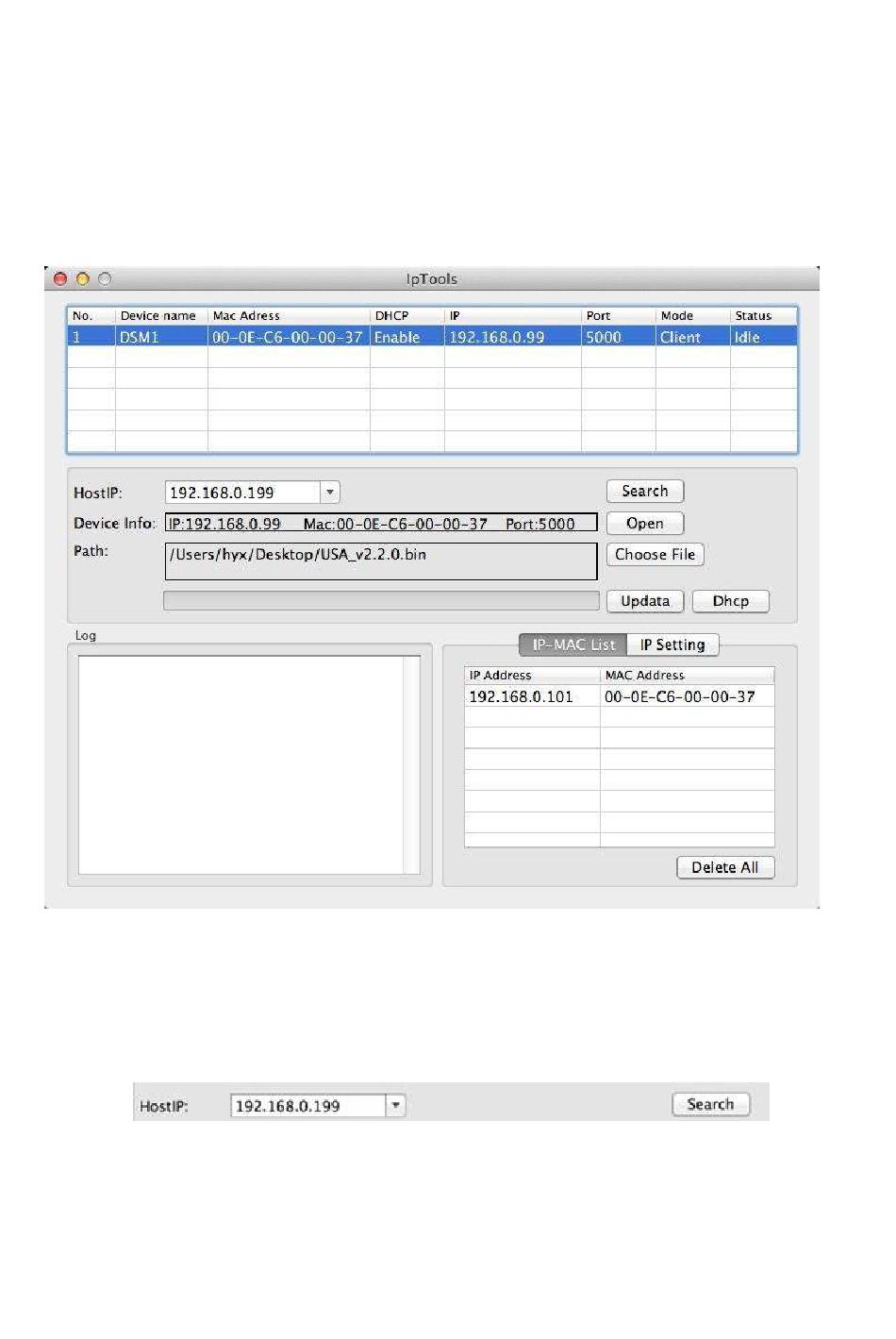
Task: Click the Log panel scrollbar
Action: coord(411,764)
